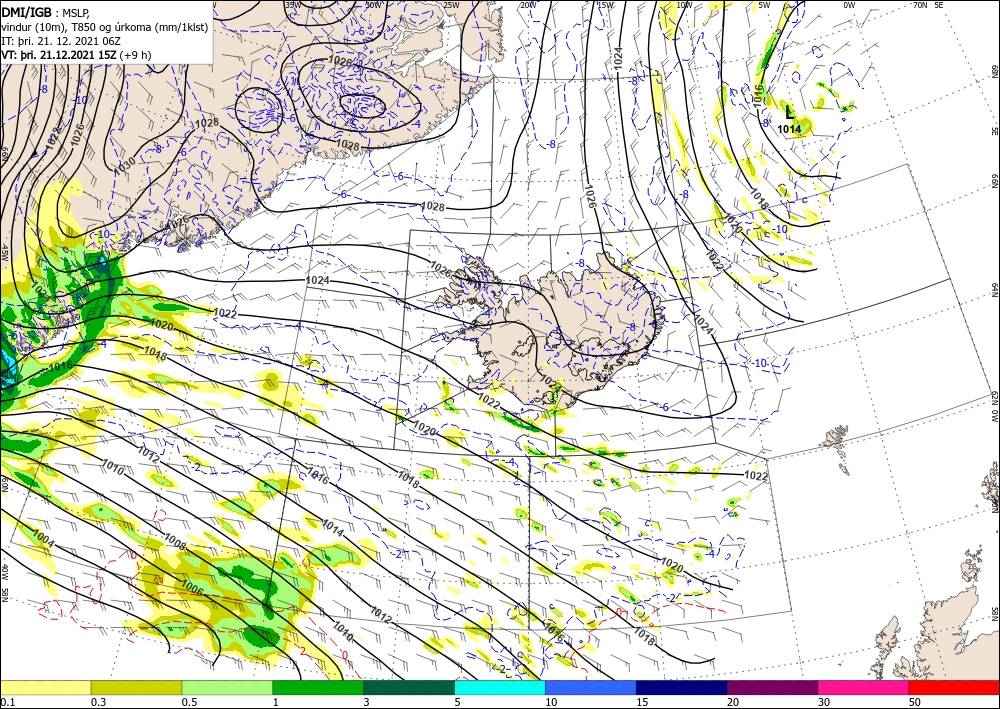Click the red 50+ legend swatch
The height and width of the screenshot is (709, 1000).
coord(954,687)
